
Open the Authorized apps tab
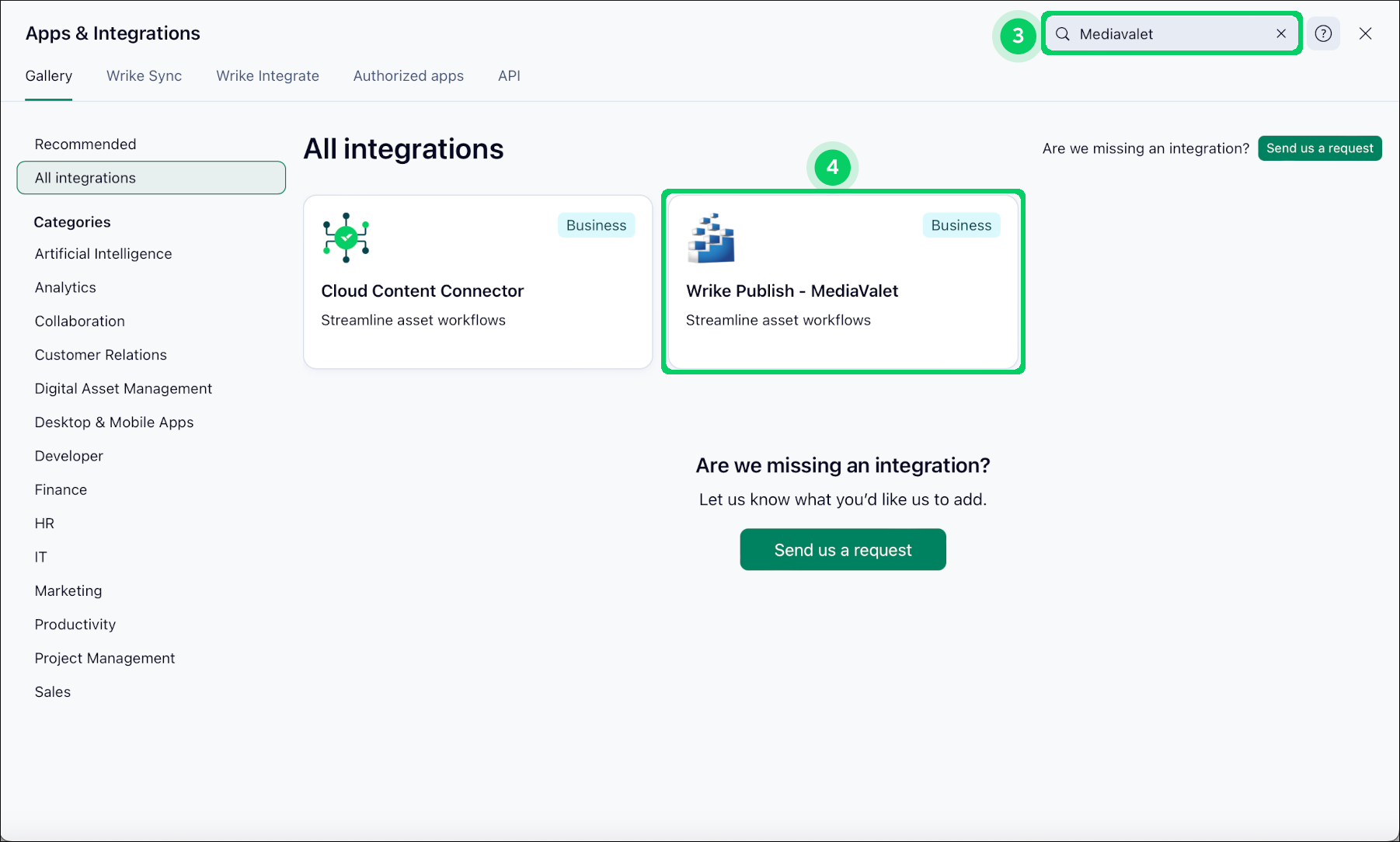(408, 76)
